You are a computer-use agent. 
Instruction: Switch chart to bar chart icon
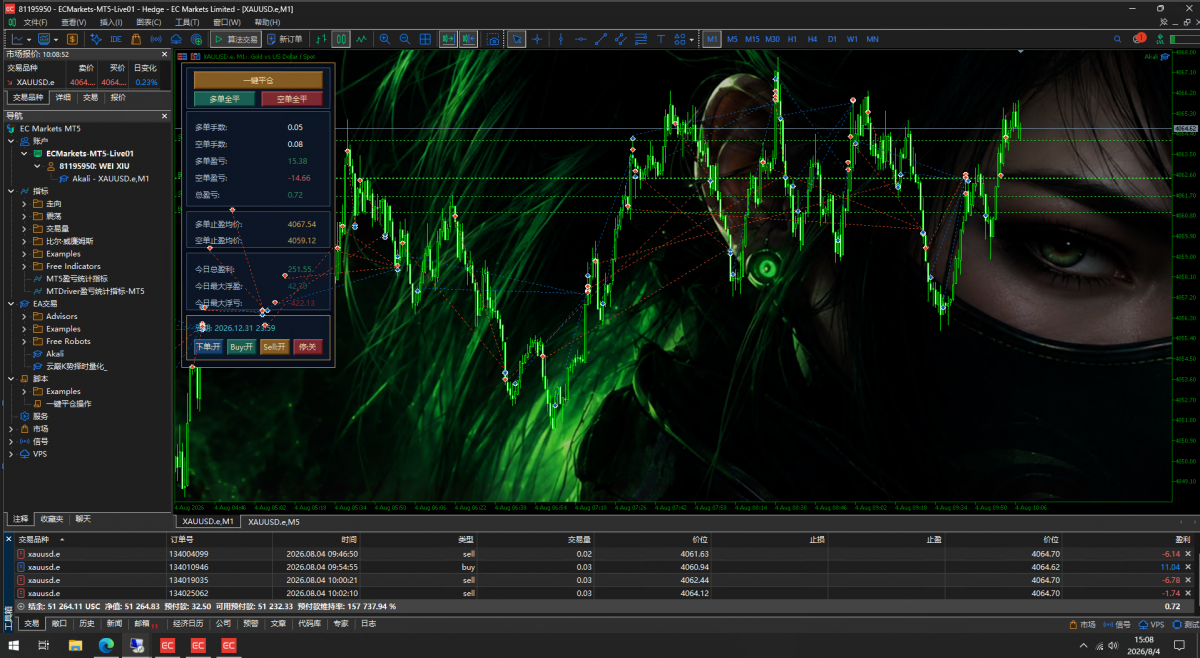tap(321, 39)
